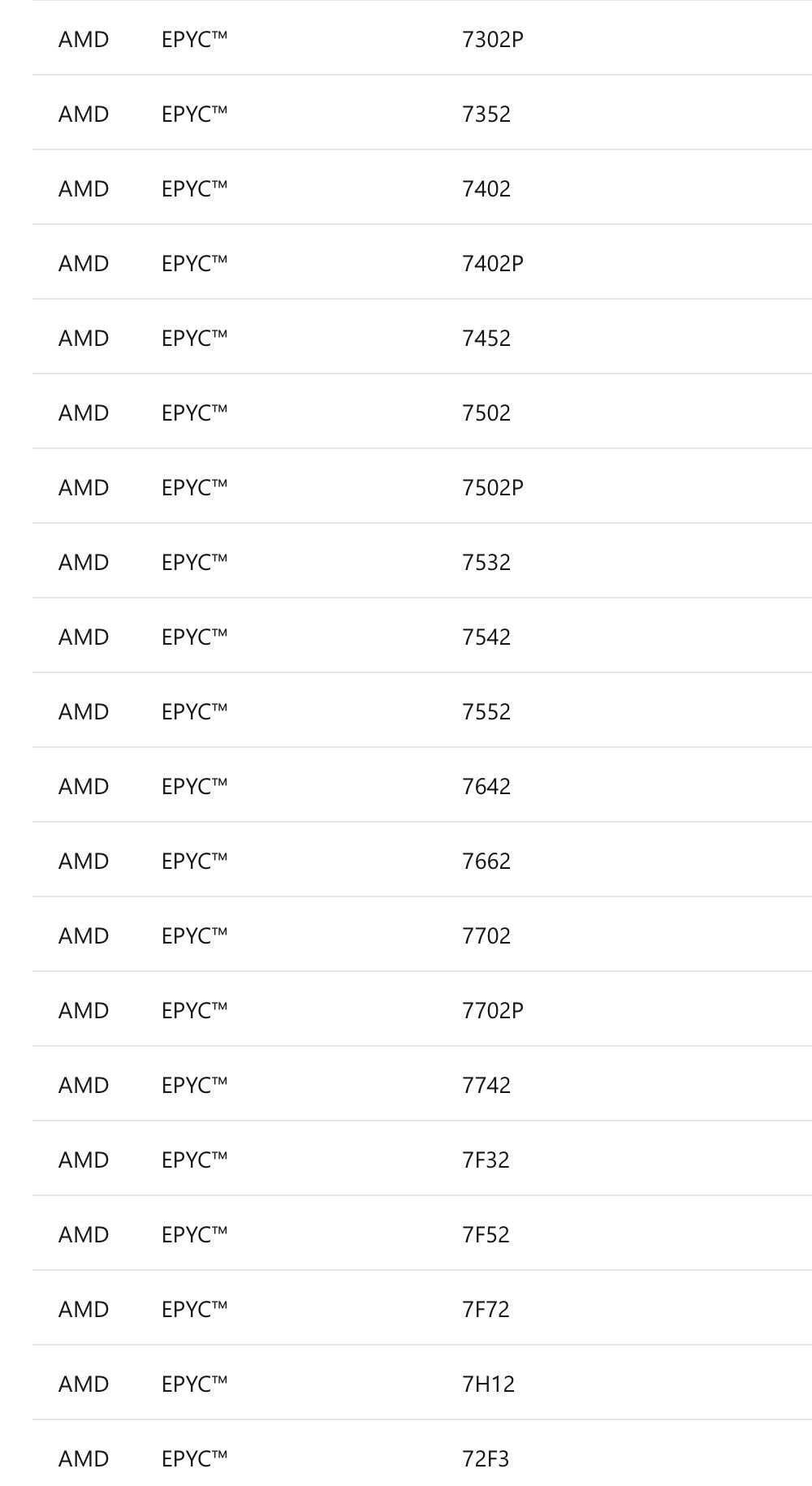The height and width of the screenshot is (1486, 812).
Task: Click the 7302P model number cell
Action: [x=492, y=40]
